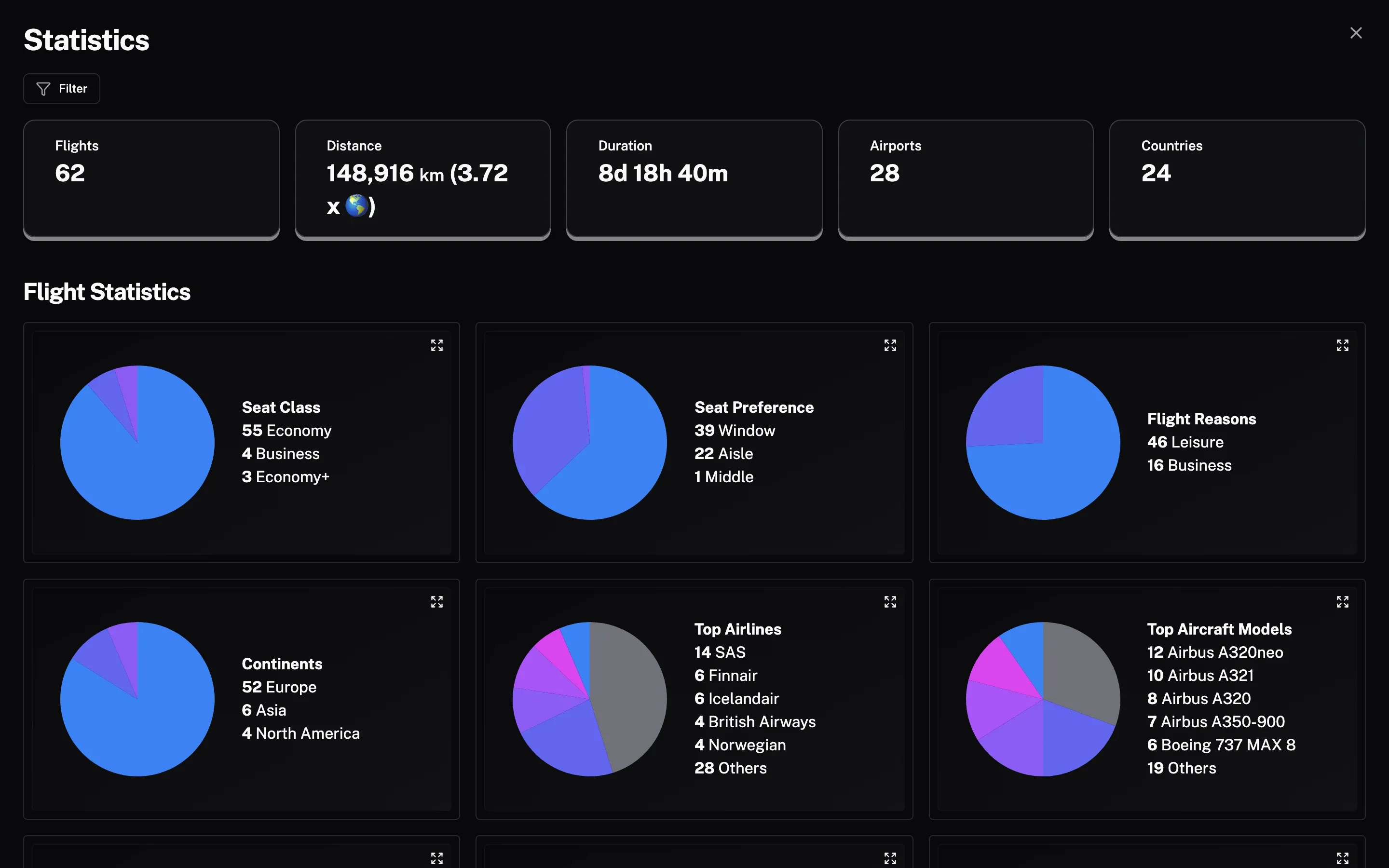Click the Flight Statistics heading
1389x868 pixels.
click(x=108, y=292)
